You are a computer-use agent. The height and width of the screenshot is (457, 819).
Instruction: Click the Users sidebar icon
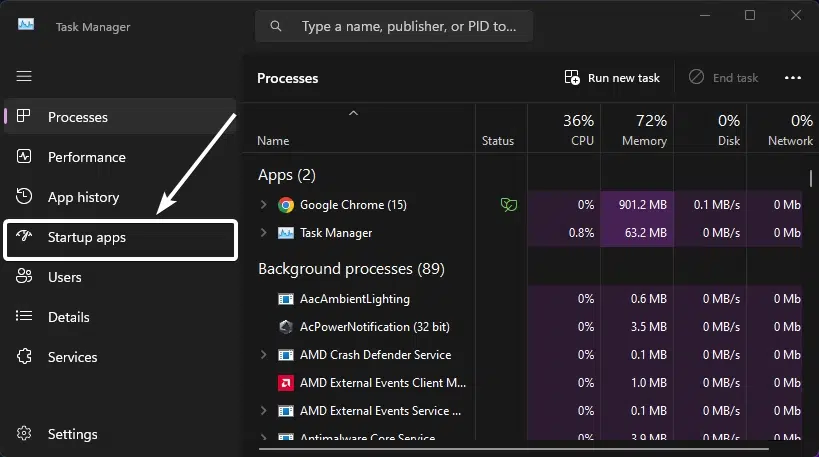coord(24,276)
